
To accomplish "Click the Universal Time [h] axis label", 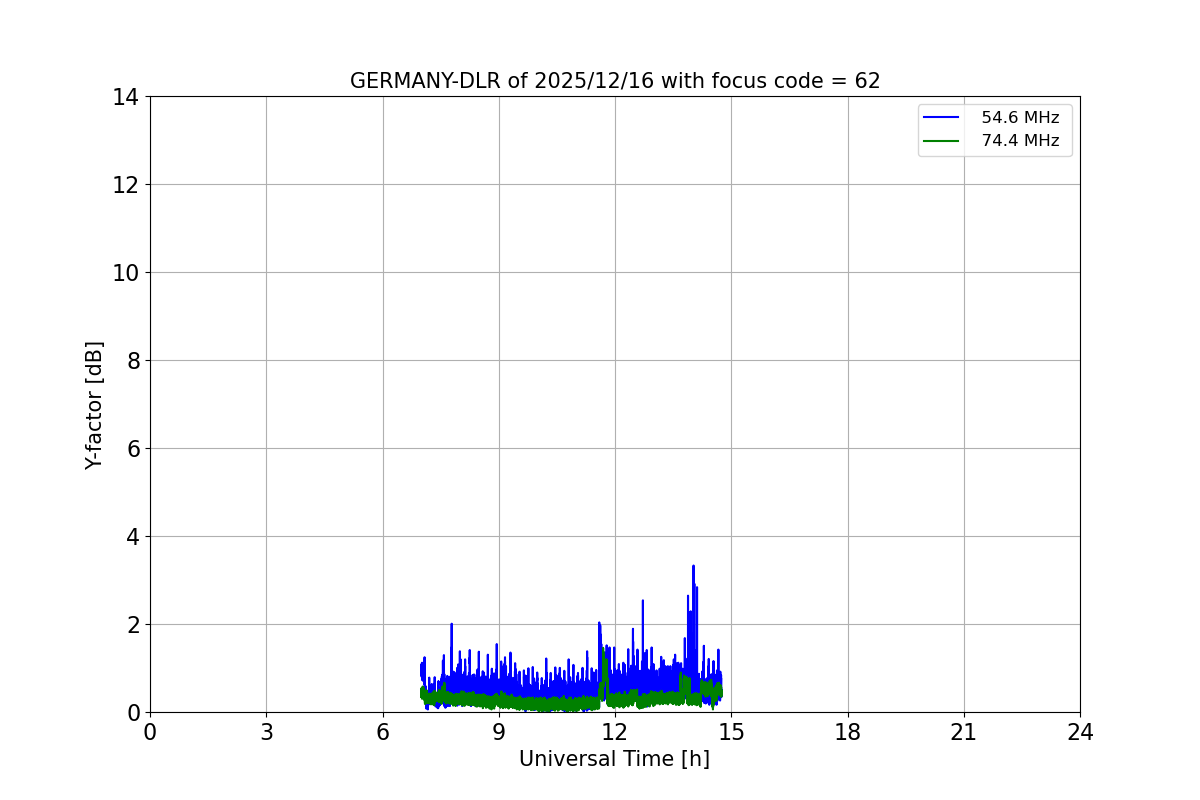I will 614,759.
